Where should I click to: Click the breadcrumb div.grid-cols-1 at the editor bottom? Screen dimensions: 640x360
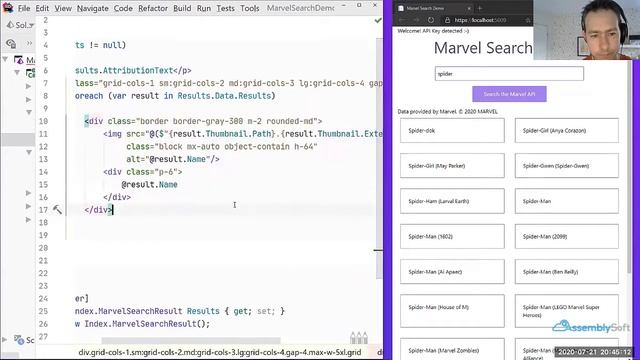pos(220,352)
